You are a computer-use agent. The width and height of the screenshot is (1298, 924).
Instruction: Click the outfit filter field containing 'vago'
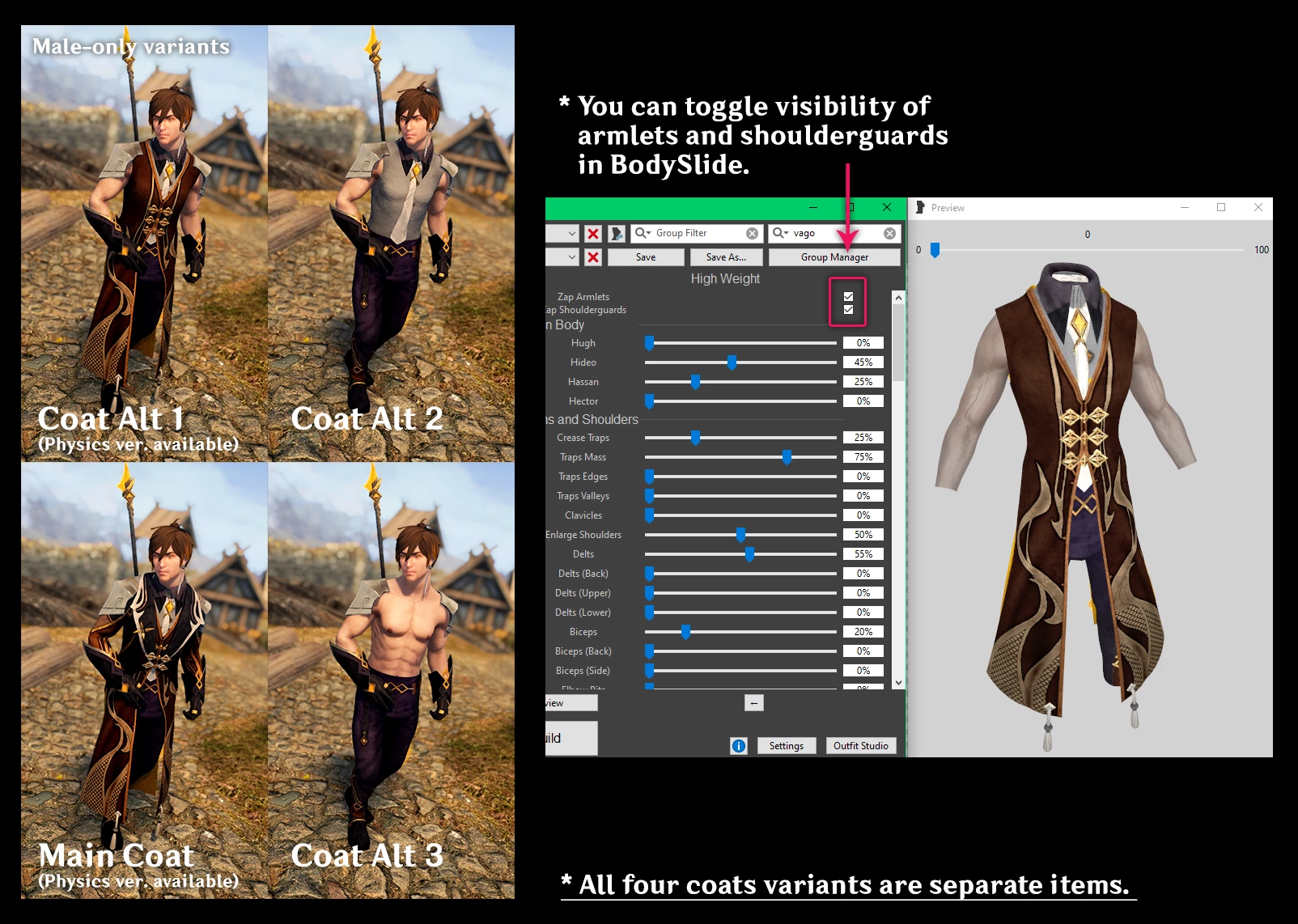pos(834,233)
